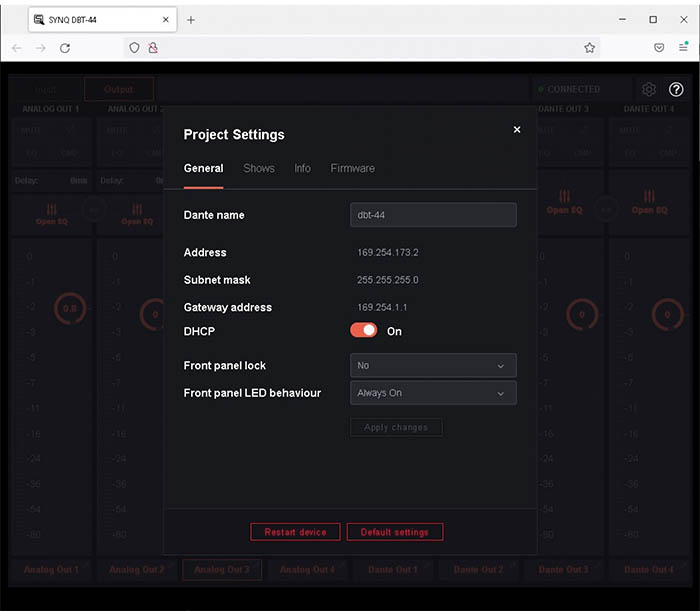Click the Dante name input field

[x=433, y=215]
